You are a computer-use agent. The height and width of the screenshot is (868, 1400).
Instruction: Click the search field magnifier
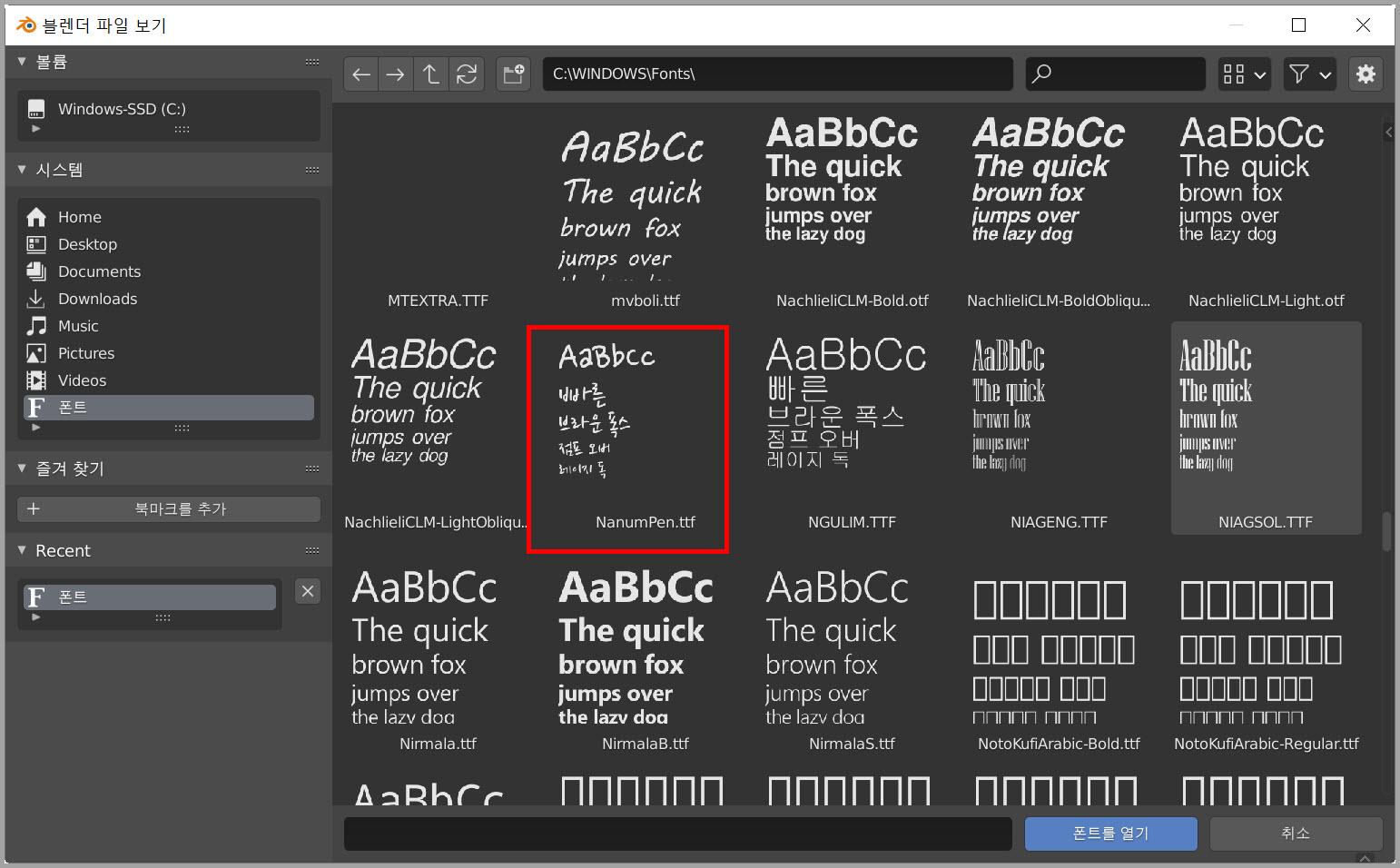(1041, 74)
